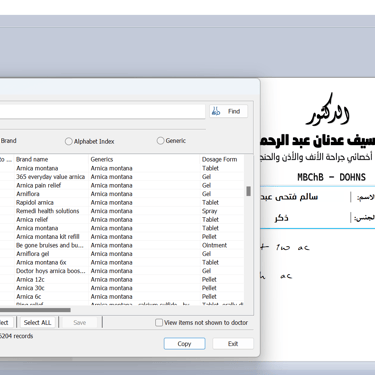The image size is (375, 375).
Task: Sort by Dosage Form column header
Action: tap(222, 159)
